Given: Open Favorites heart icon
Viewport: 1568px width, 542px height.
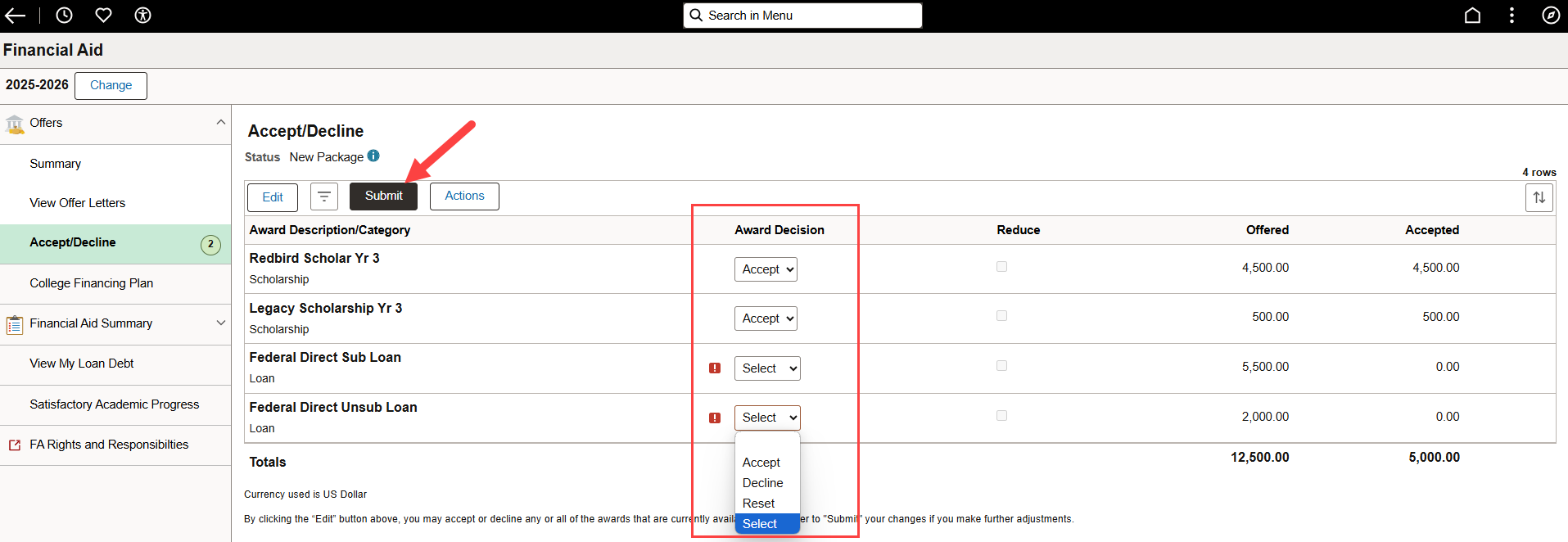Looking at the screenshot, I should coord(103,16).
